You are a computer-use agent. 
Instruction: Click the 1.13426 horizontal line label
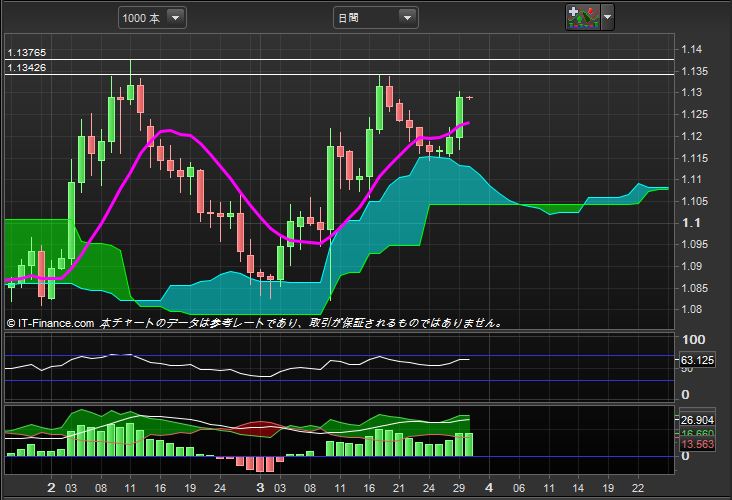tap(27, 68)
